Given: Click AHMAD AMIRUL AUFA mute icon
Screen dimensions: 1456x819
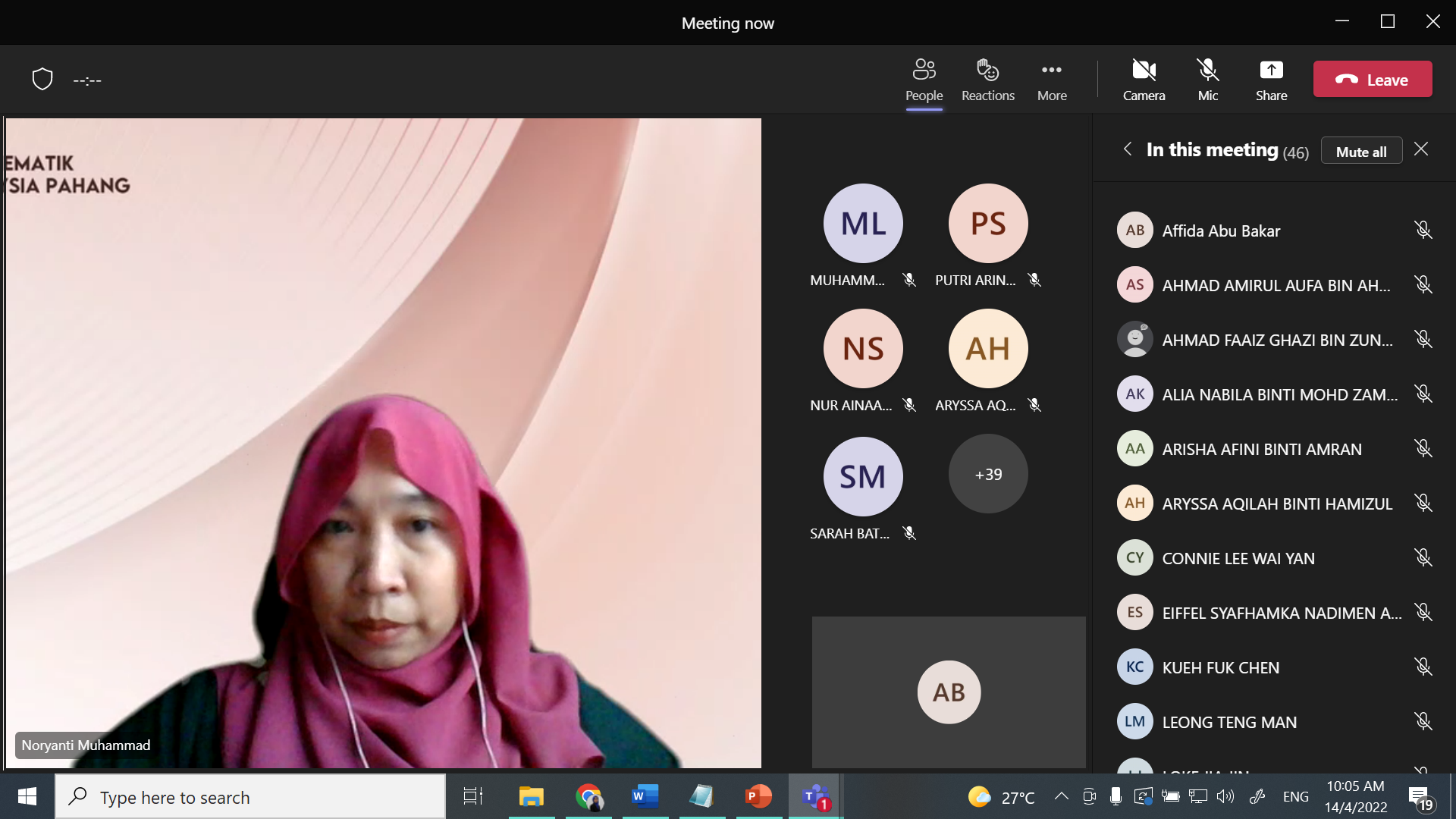Looking at the screenshot, I should (x=1423, y=284).
